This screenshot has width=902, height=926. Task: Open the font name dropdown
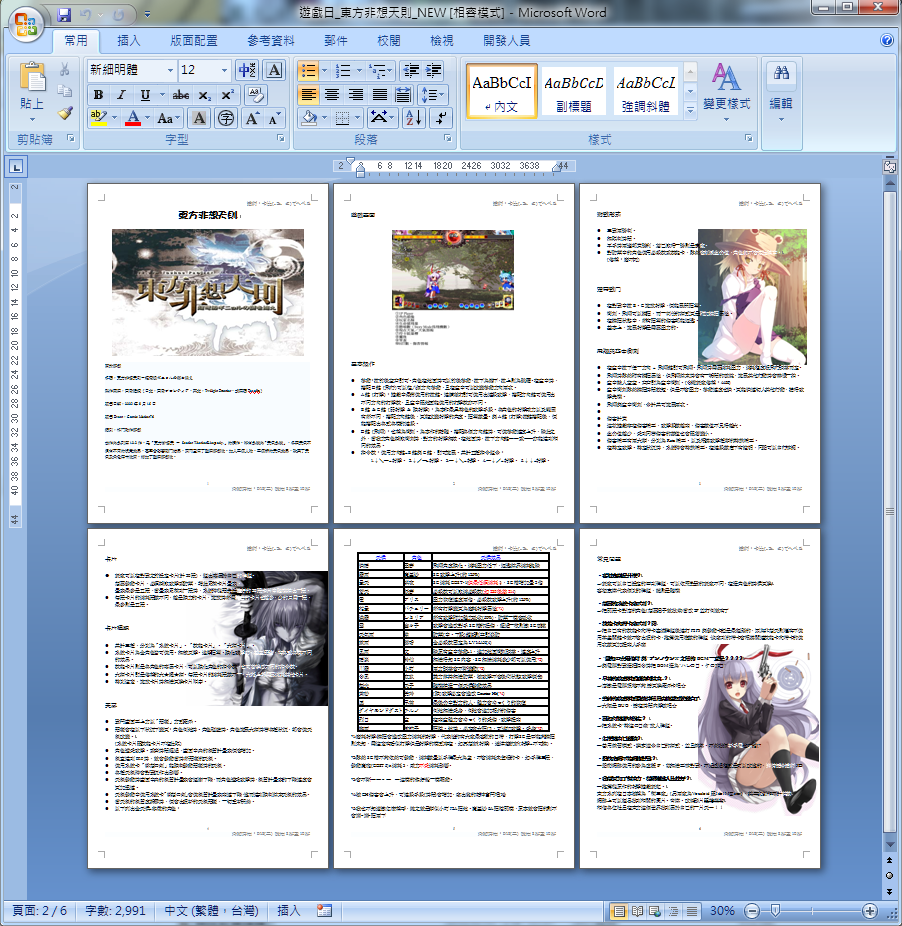170,71
